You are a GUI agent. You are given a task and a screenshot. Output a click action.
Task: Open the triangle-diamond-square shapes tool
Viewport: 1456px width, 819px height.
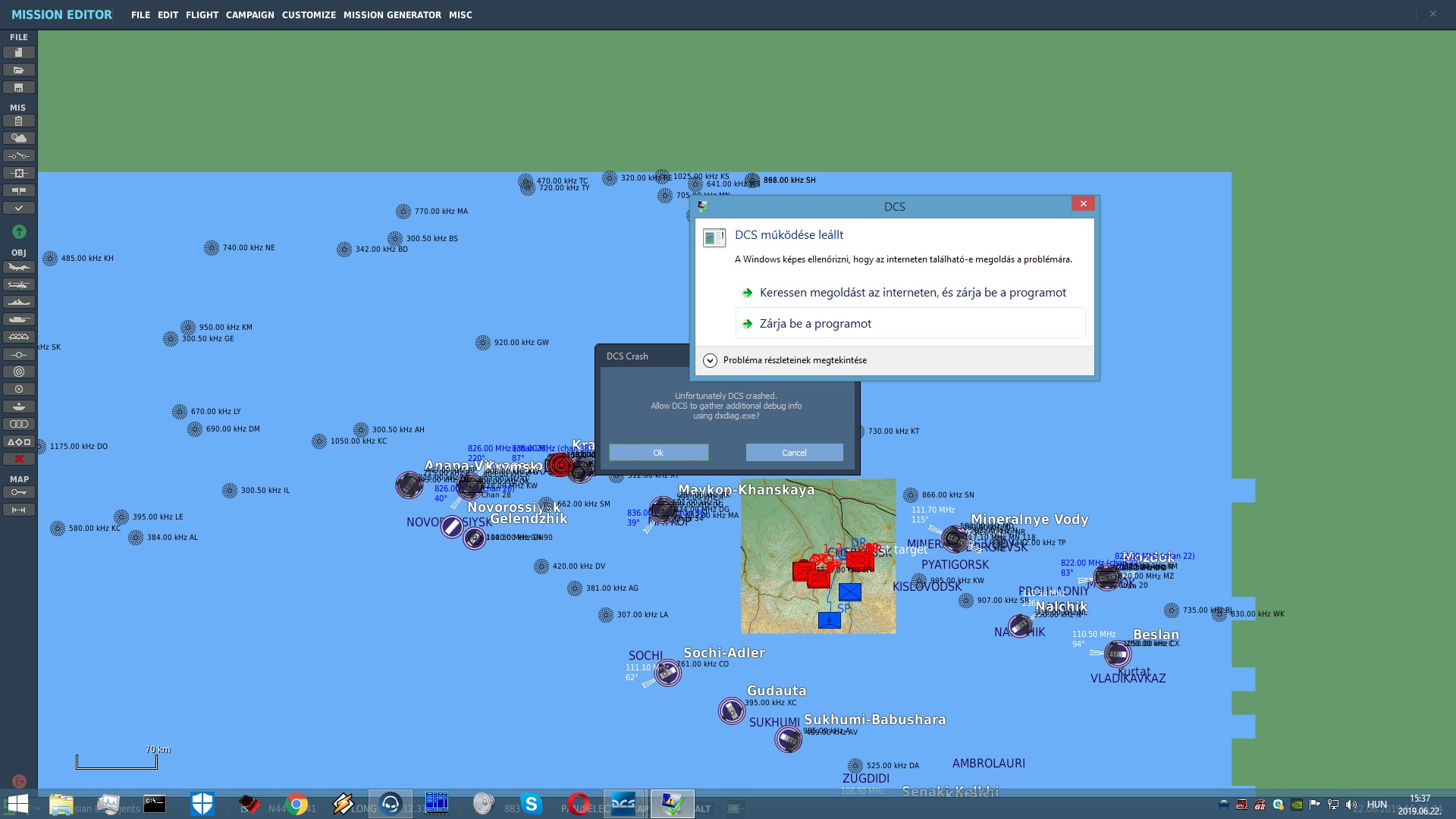(19, 441)
